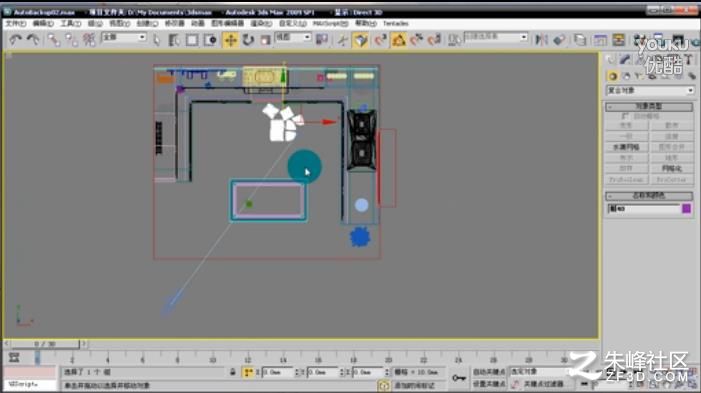Open the selection filter dropdown
701x393 pixels.
pyautogui.click(x=124, y=38)
